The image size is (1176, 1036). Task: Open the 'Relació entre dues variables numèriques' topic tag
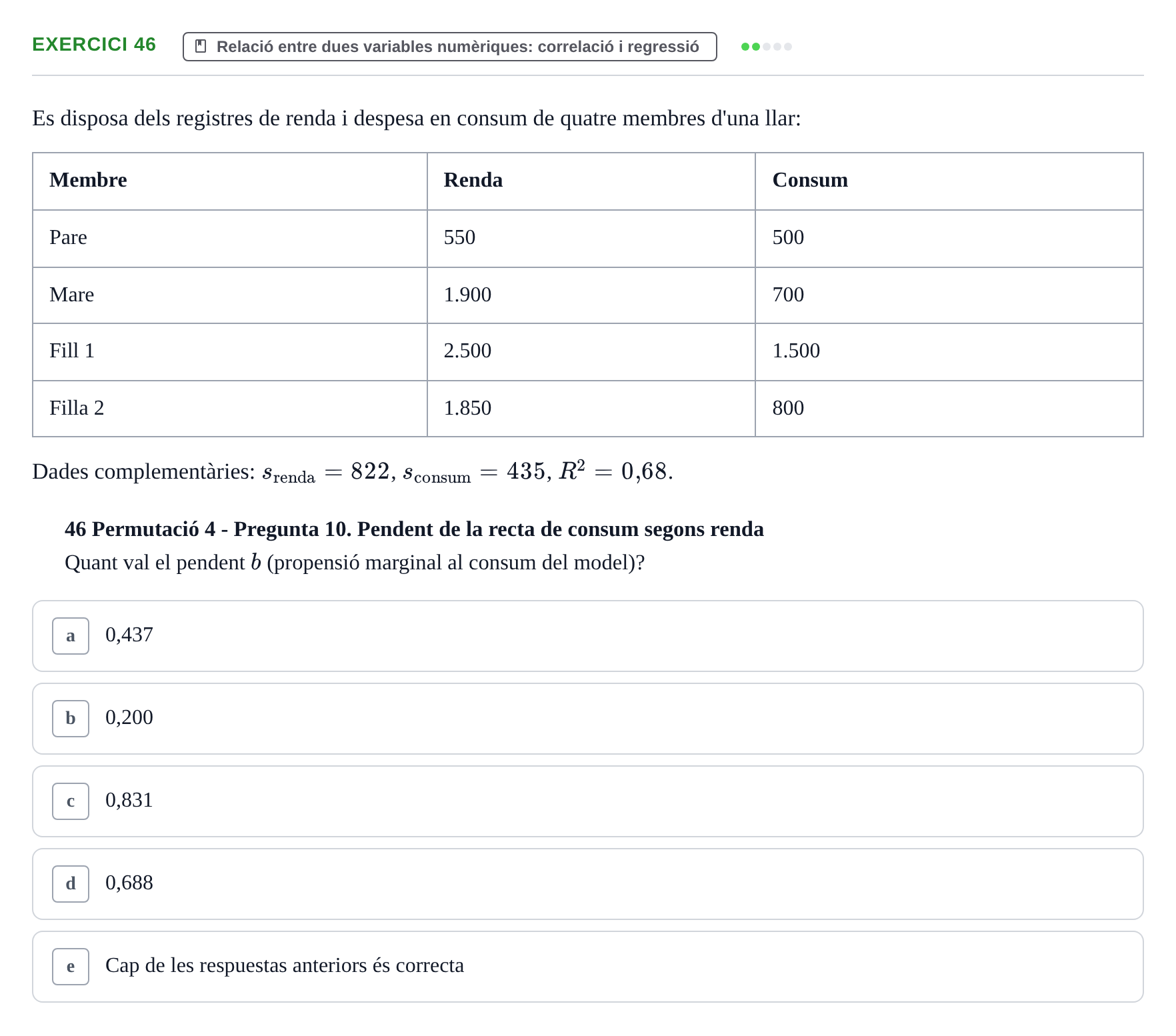[x=450, y=47]
